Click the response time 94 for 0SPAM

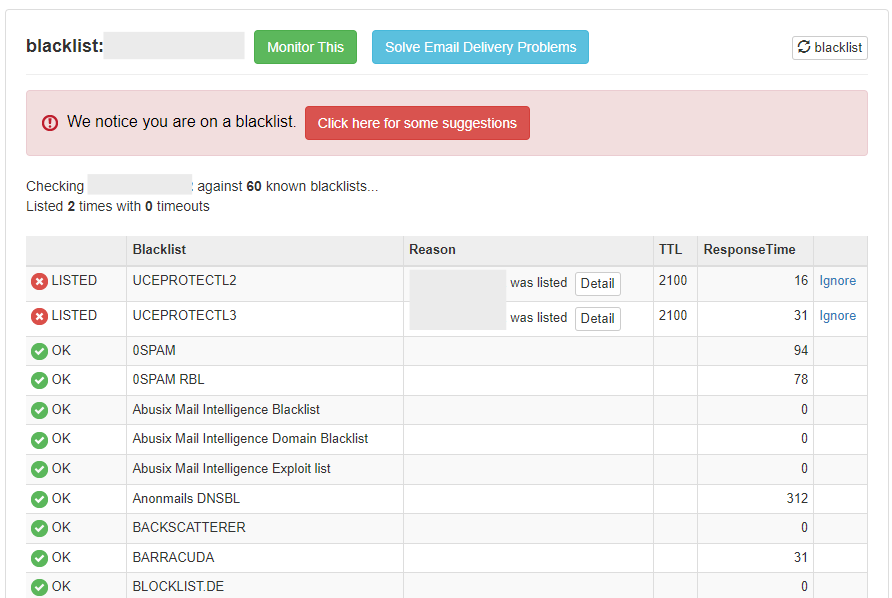(801, 350)
